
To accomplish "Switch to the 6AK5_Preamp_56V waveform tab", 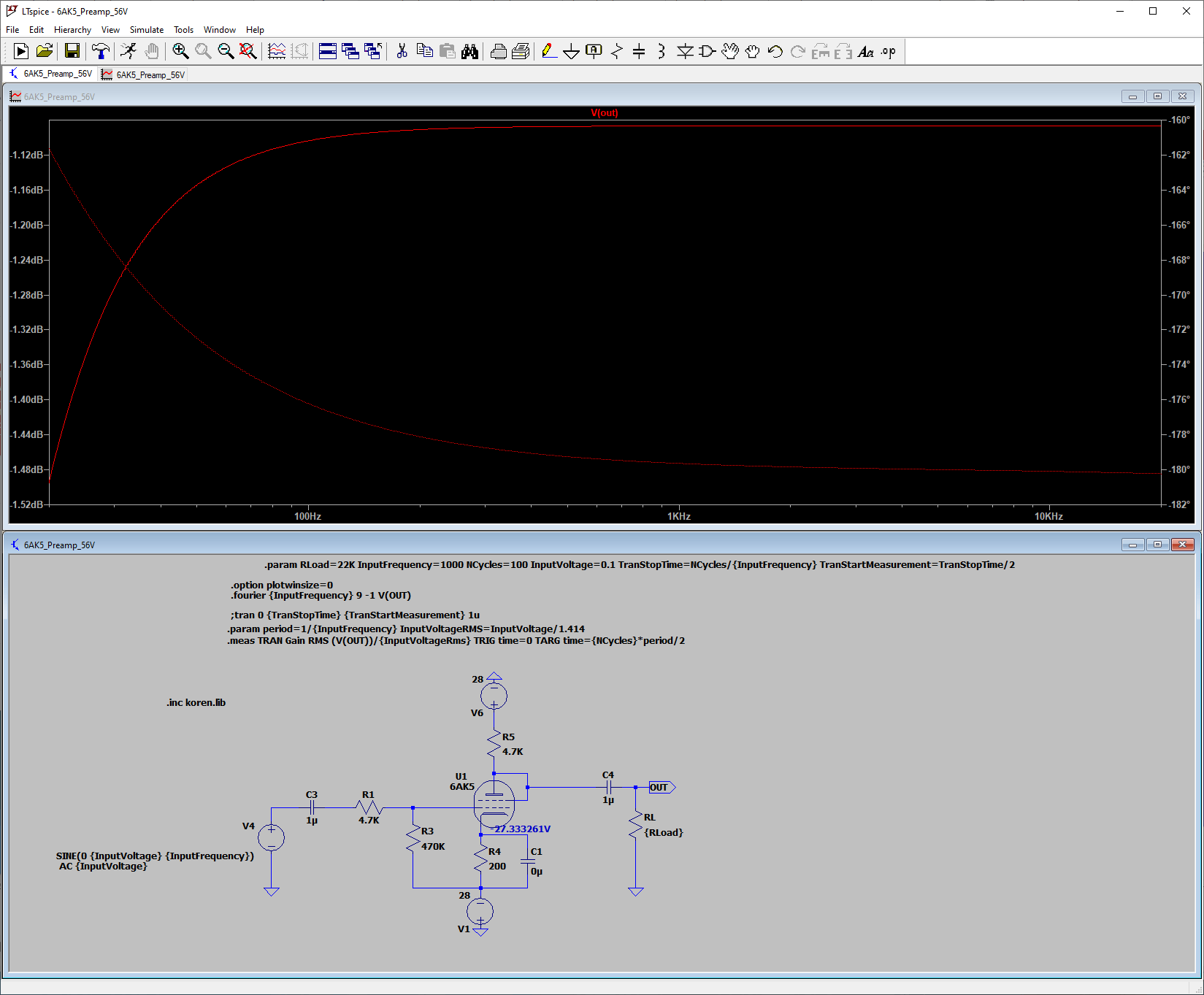I will coord(143,74).
